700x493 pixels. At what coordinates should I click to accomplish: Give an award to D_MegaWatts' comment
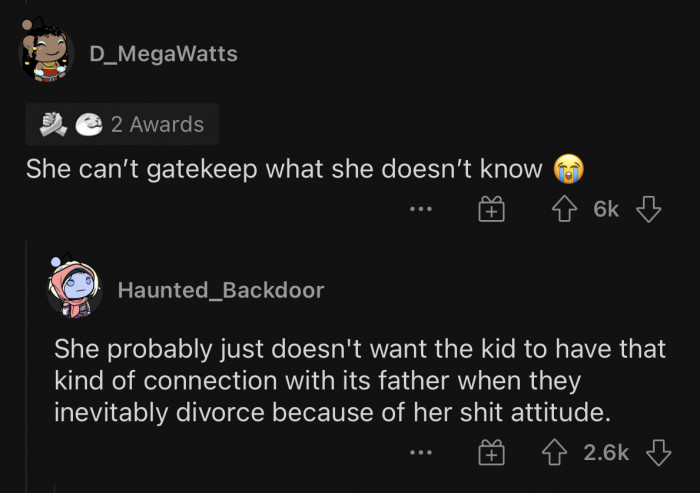click(x=489, y=210)
